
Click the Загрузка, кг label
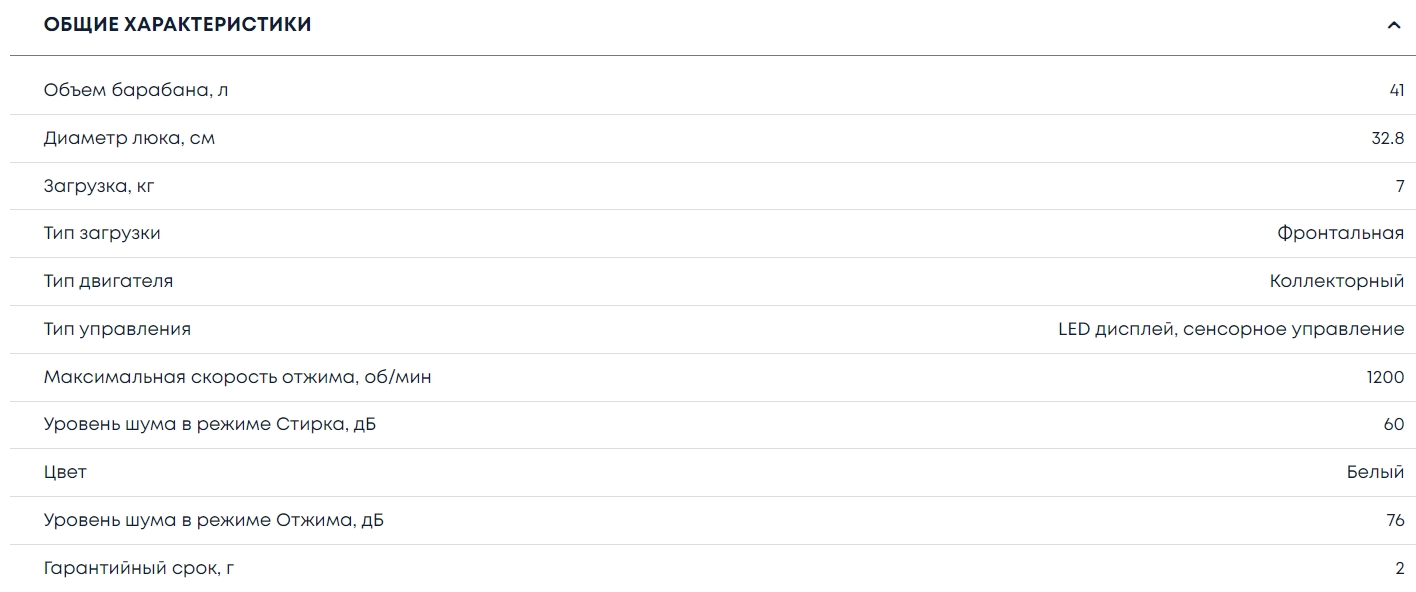coord(99,186)
